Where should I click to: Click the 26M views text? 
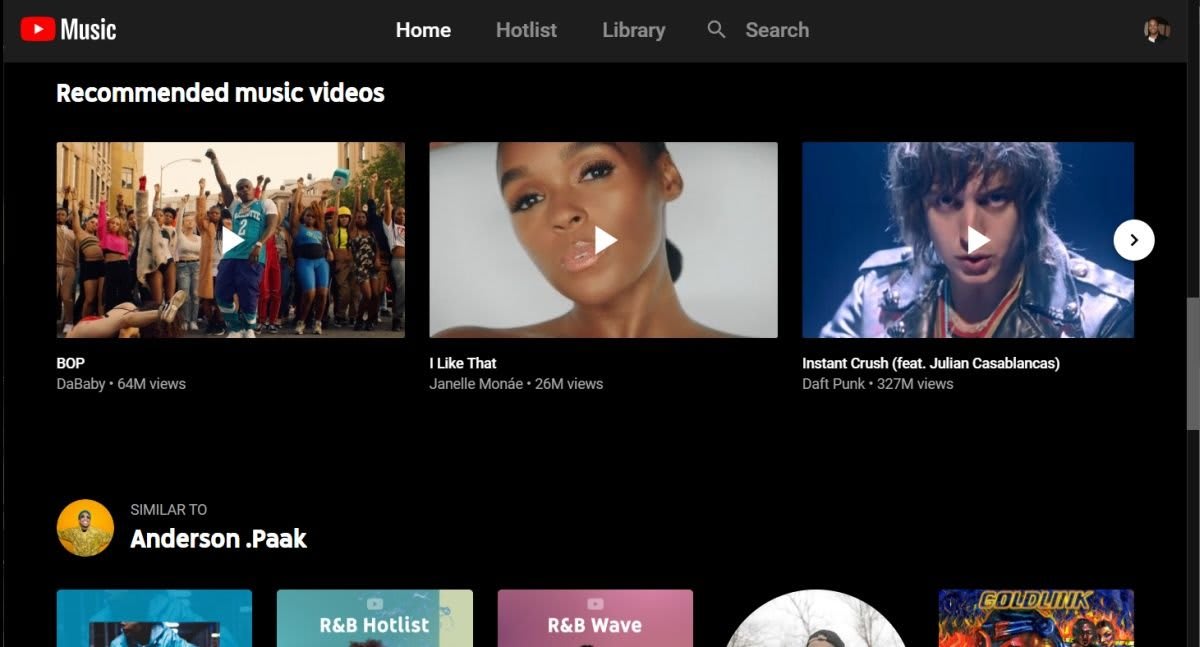[x=569, y=384]
